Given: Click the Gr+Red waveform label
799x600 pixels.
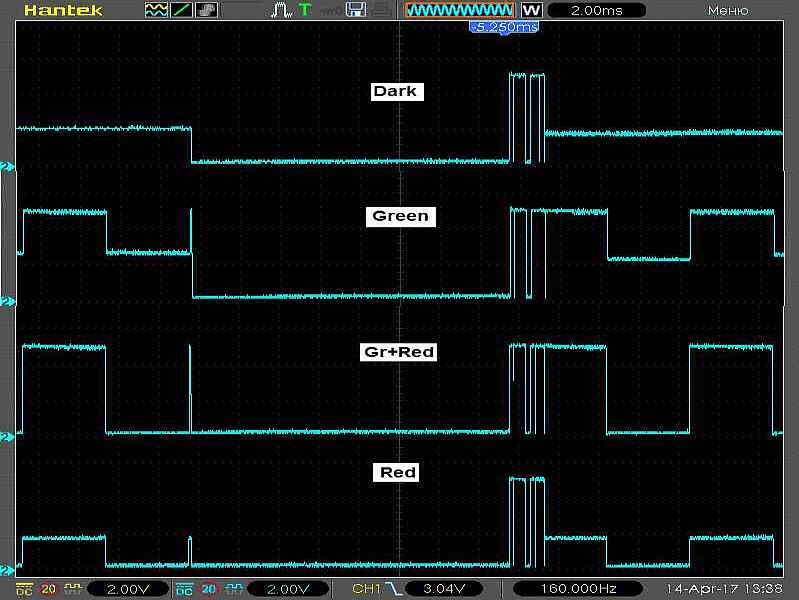Looking at the screenshot, I should (x=398, y=352).
